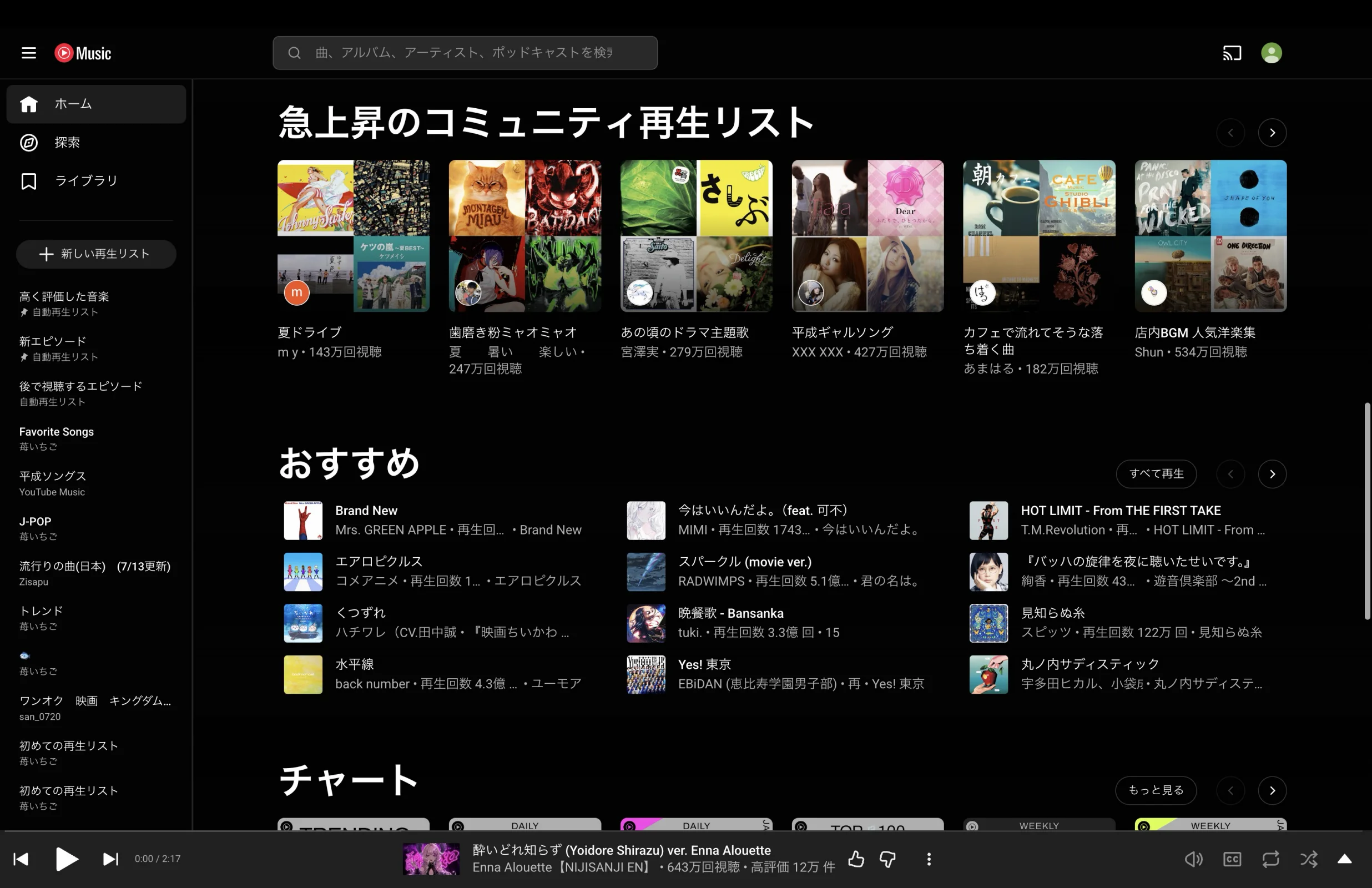The height and width of the screenshot is (888, 1372).
Task: Click the スパークル (movie ver.) song title
Action: tap(744, 562)
